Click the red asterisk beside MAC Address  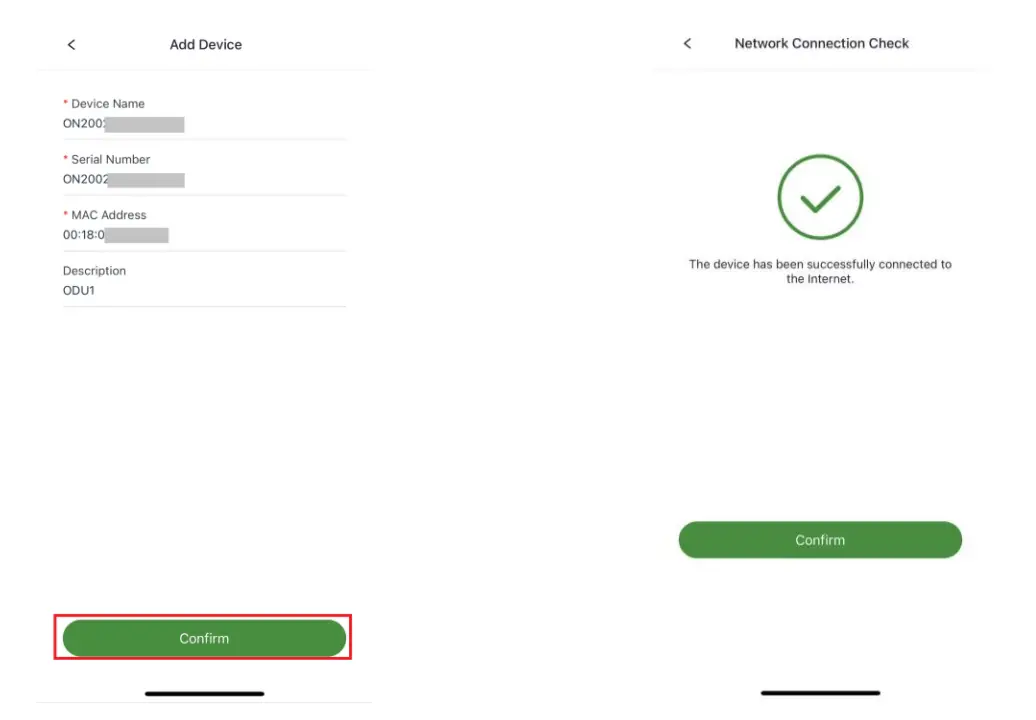[66, 215]
